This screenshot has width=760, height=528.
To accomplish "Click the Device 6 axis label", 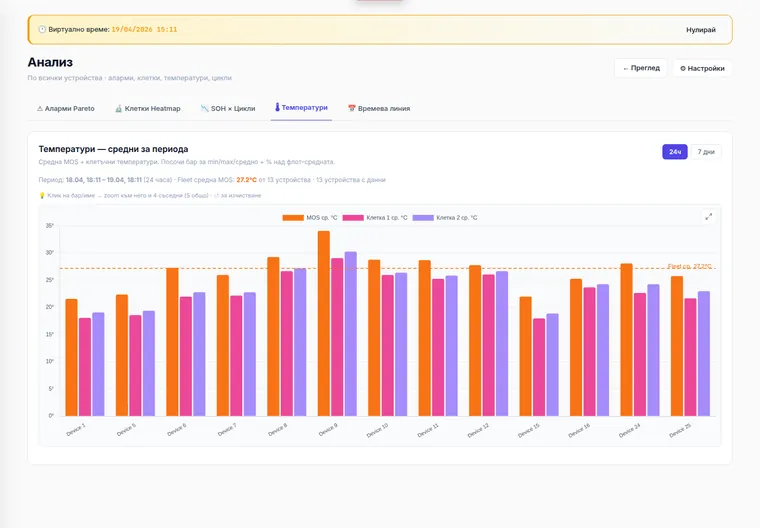I will click(176, 430).
